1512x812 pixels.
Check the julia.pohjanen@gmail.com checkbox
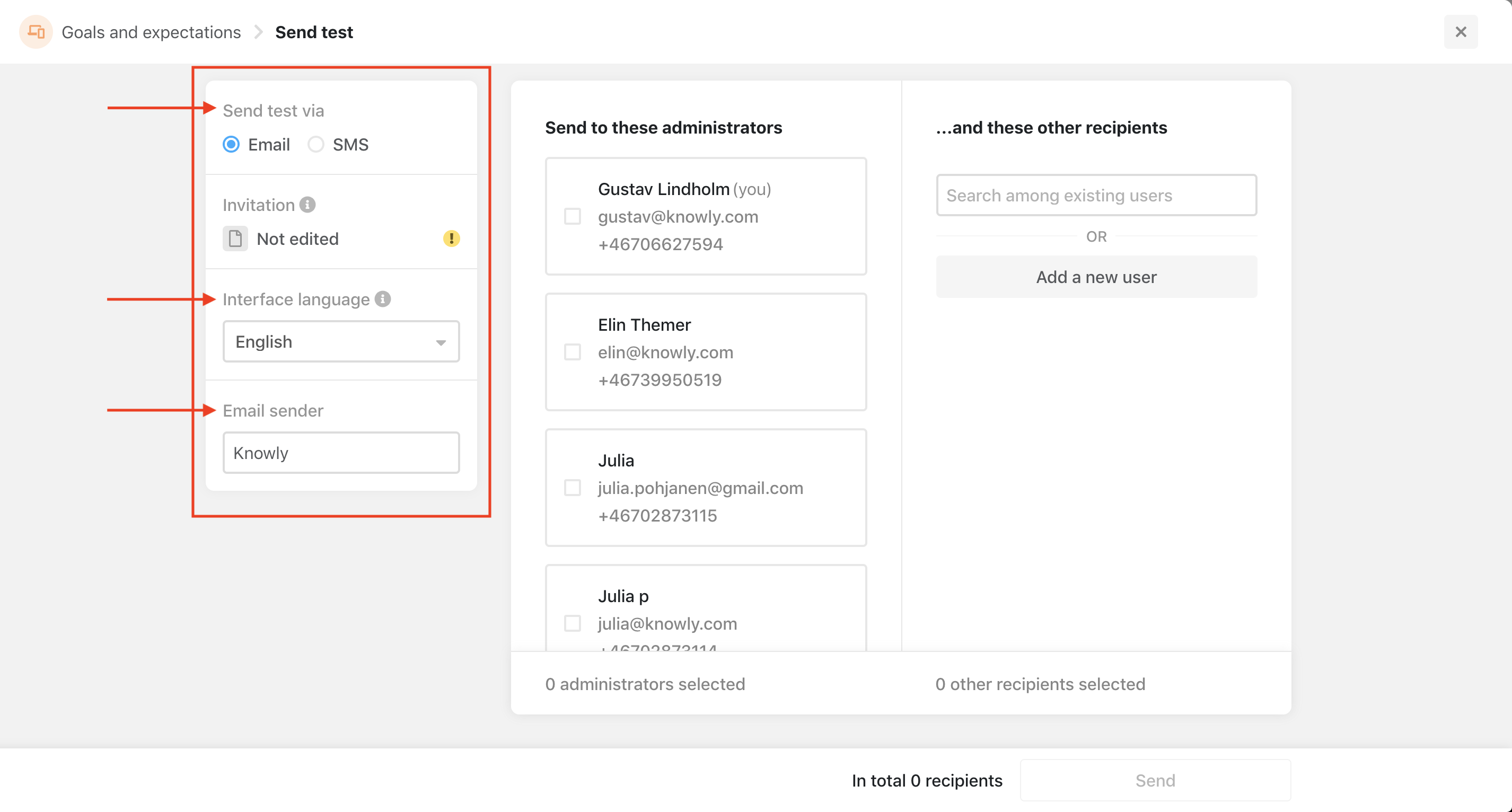(x=572, y=488)
